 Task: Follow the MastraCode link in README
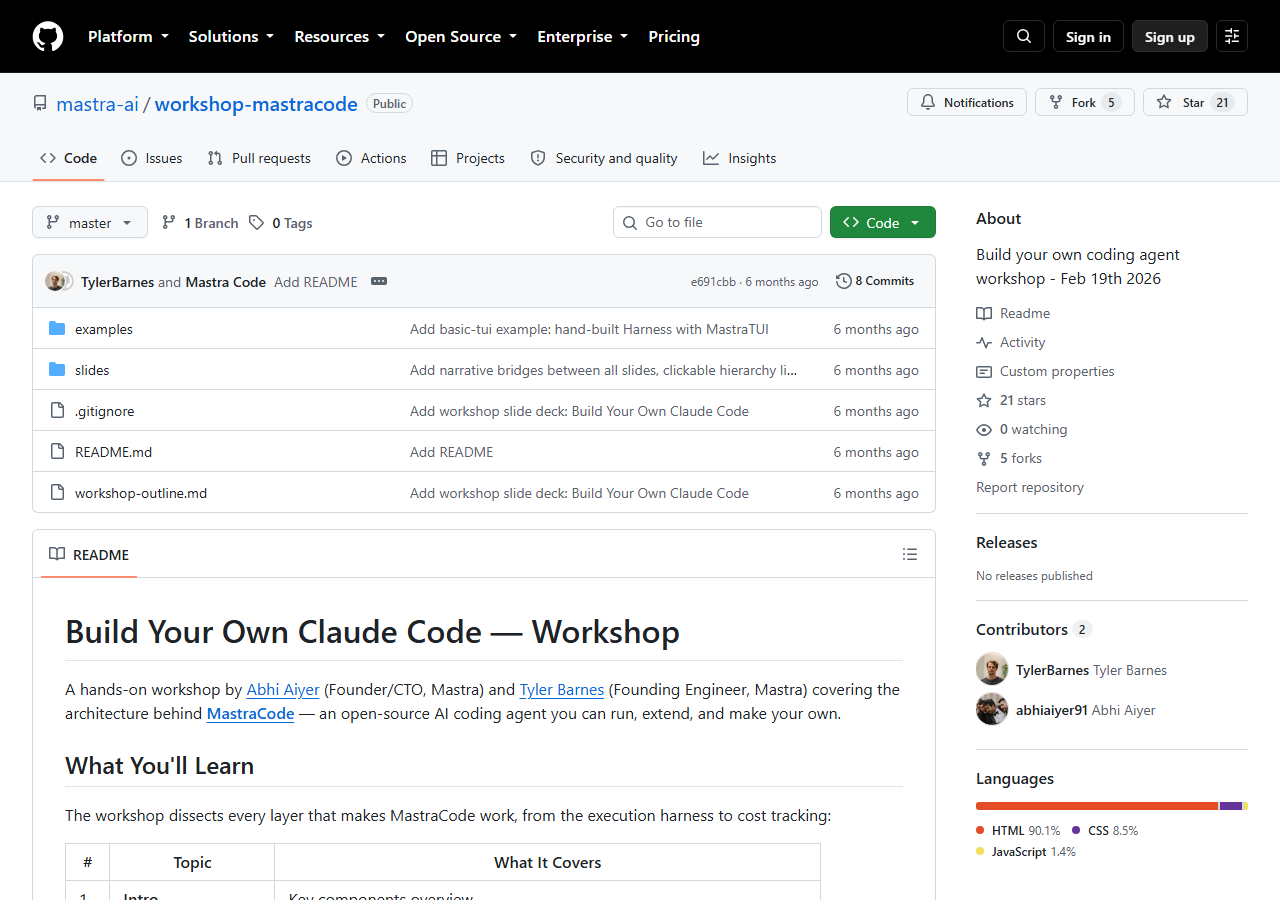250,714
